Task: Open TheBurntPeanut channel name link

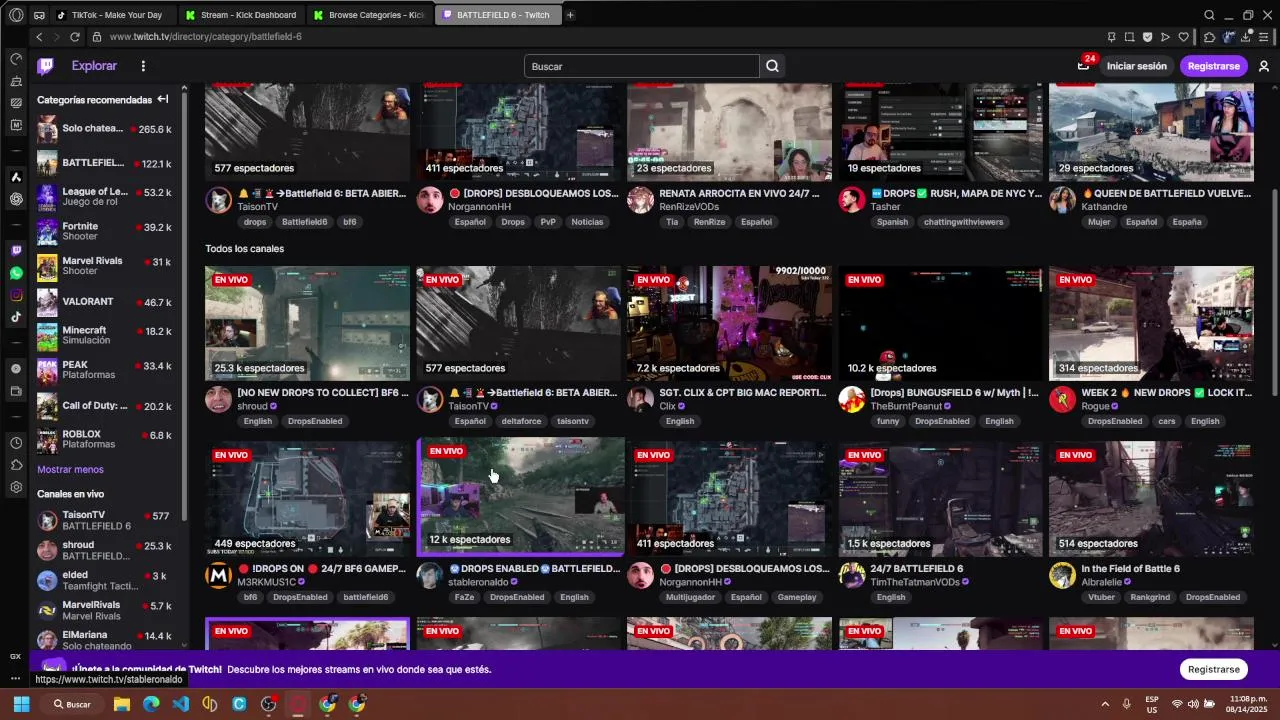Action: coord(906,406)
